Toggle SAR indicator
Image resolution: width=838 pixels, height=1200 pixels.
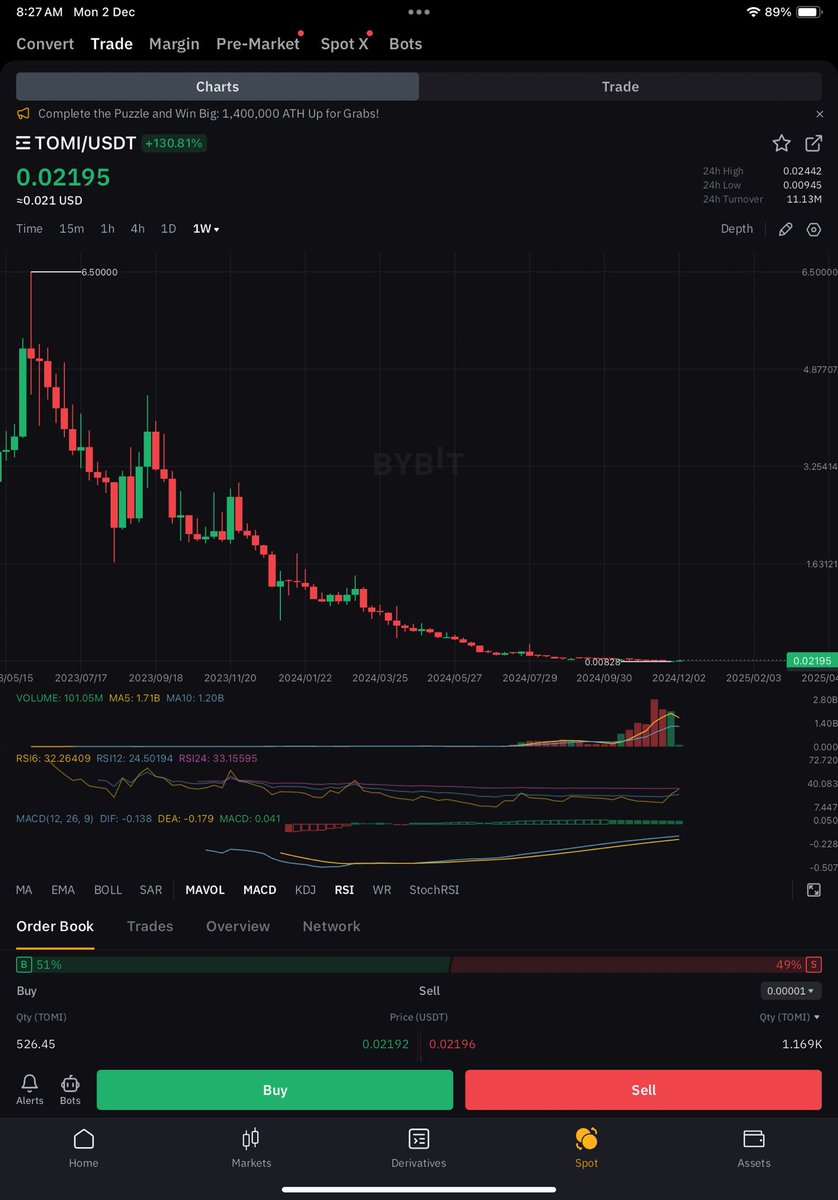pyautogui.click(x=151, y=889)
